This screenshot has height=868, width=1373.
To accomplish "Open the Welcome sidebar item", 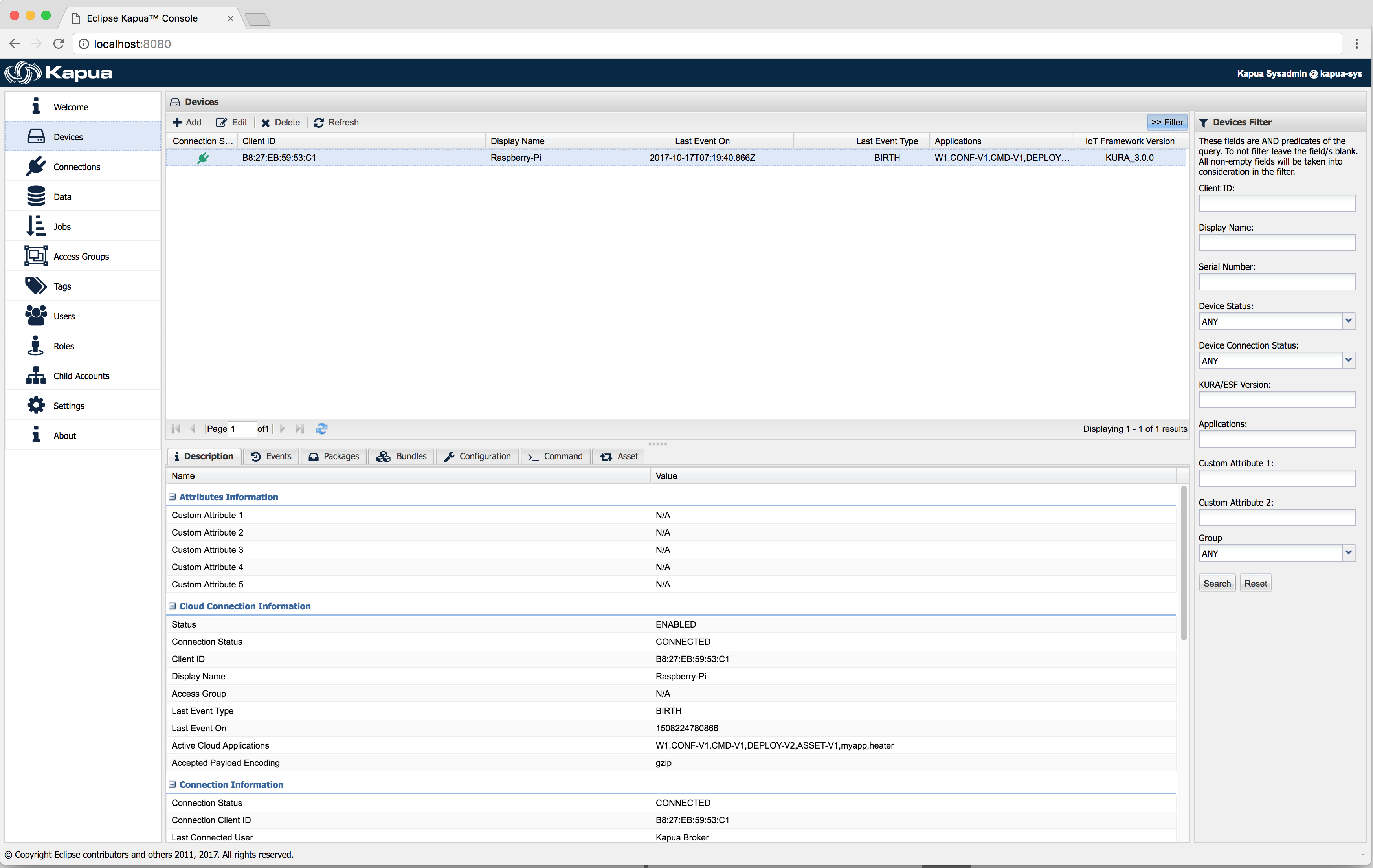I will [x=83, y=107].
